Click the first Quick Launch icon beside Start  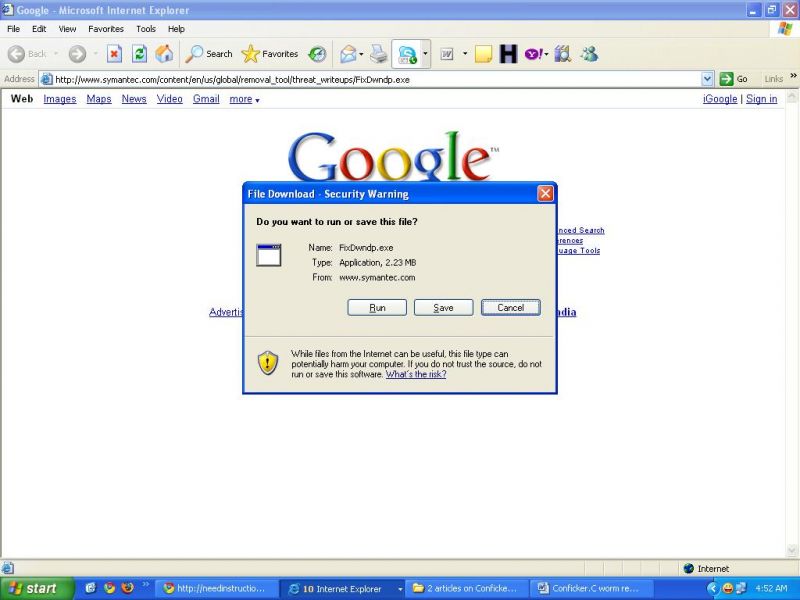(x=91, y=588)
